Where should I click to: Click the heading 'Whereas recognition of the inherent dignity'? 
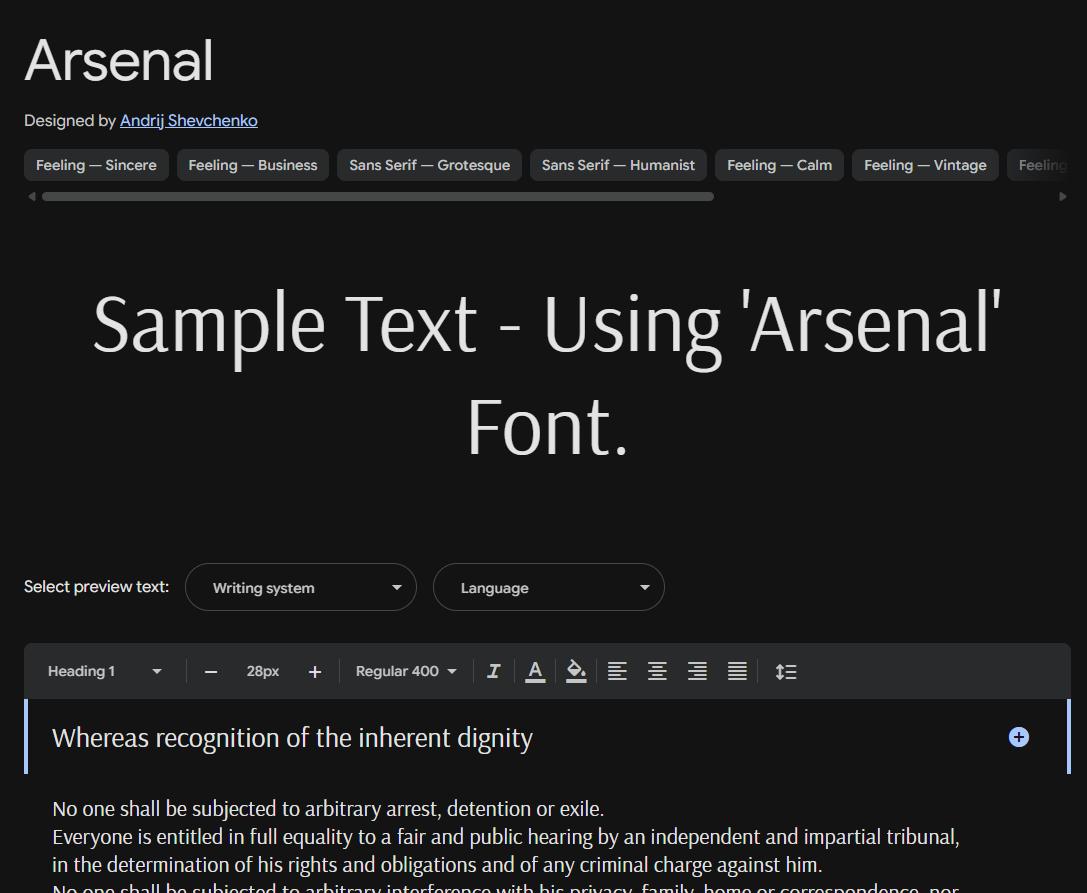pos(292,738)
